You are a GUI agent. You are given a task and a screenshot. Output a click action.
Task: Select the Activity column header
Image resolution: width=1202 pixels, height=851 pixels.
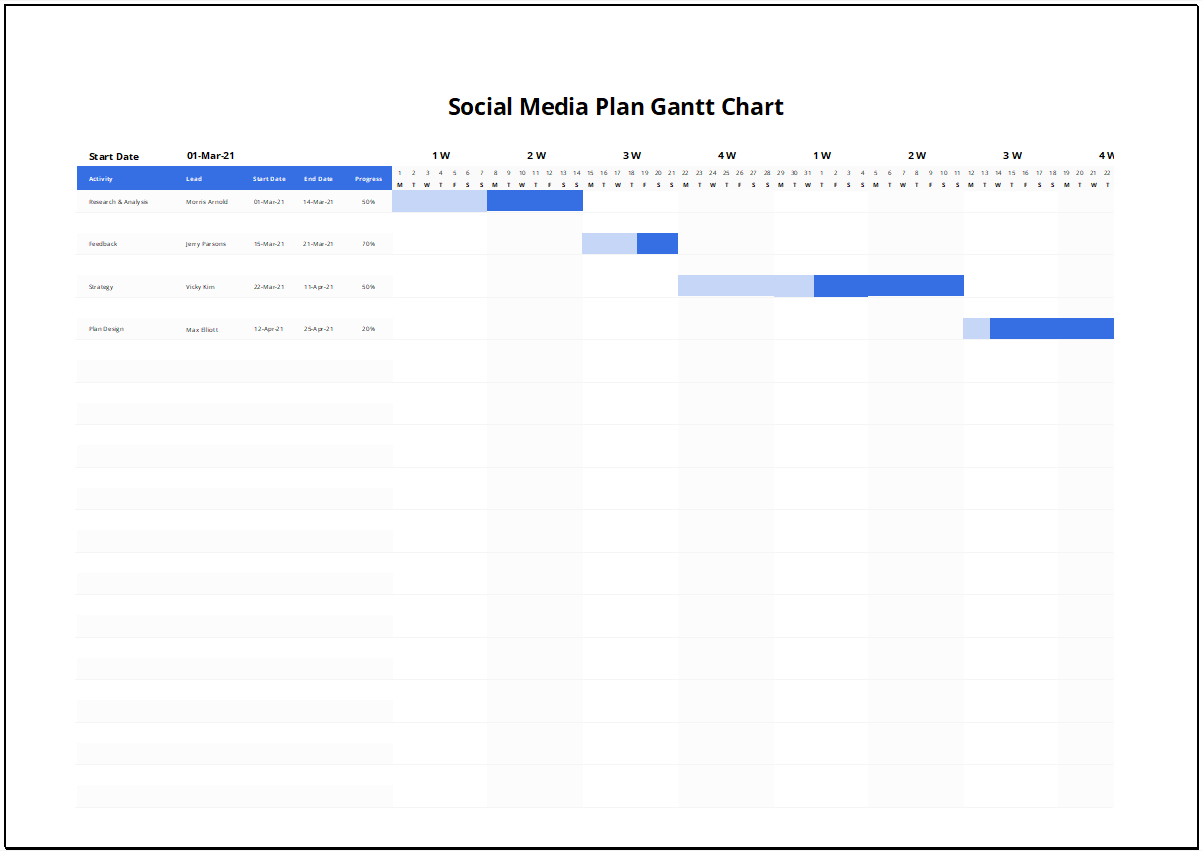pos(101,179)
